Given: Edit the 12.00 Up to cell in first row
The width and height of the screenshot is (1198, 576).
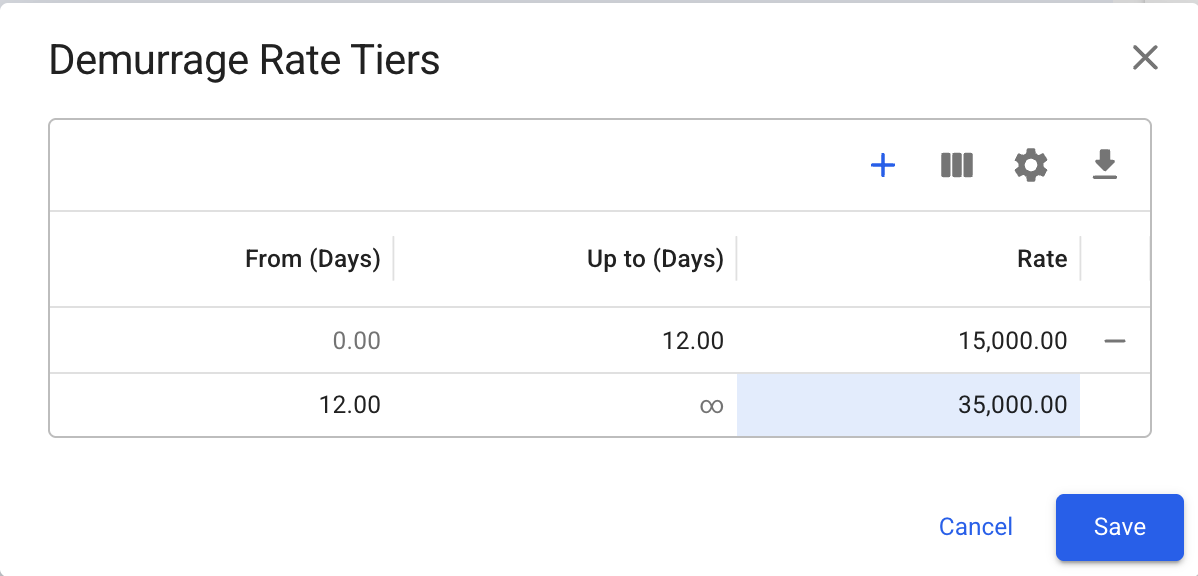Looking at the screenshot, I should pos(692,341).
